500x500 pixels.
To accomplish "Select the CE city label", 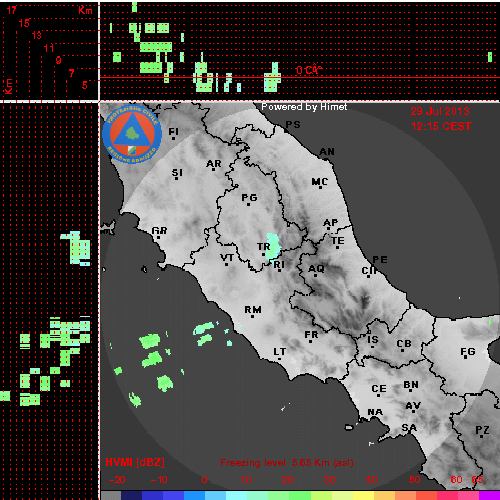I will 379,389.
